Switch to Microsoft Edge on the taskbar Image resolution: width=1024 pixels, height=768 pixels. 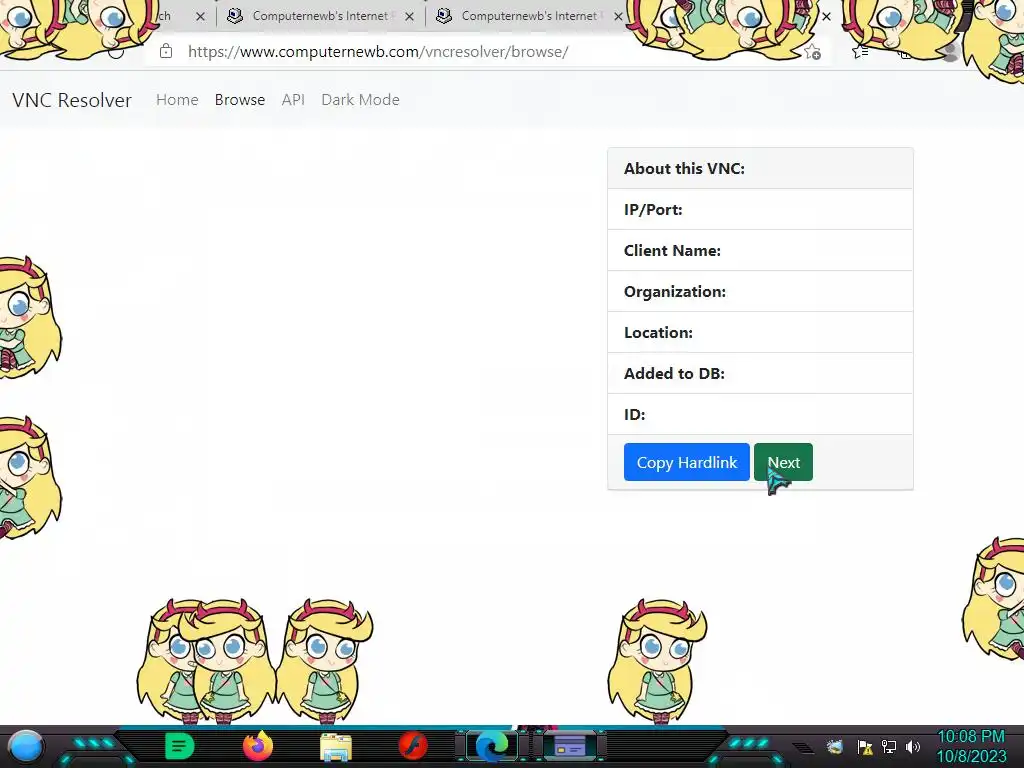[x=492, y=746]
